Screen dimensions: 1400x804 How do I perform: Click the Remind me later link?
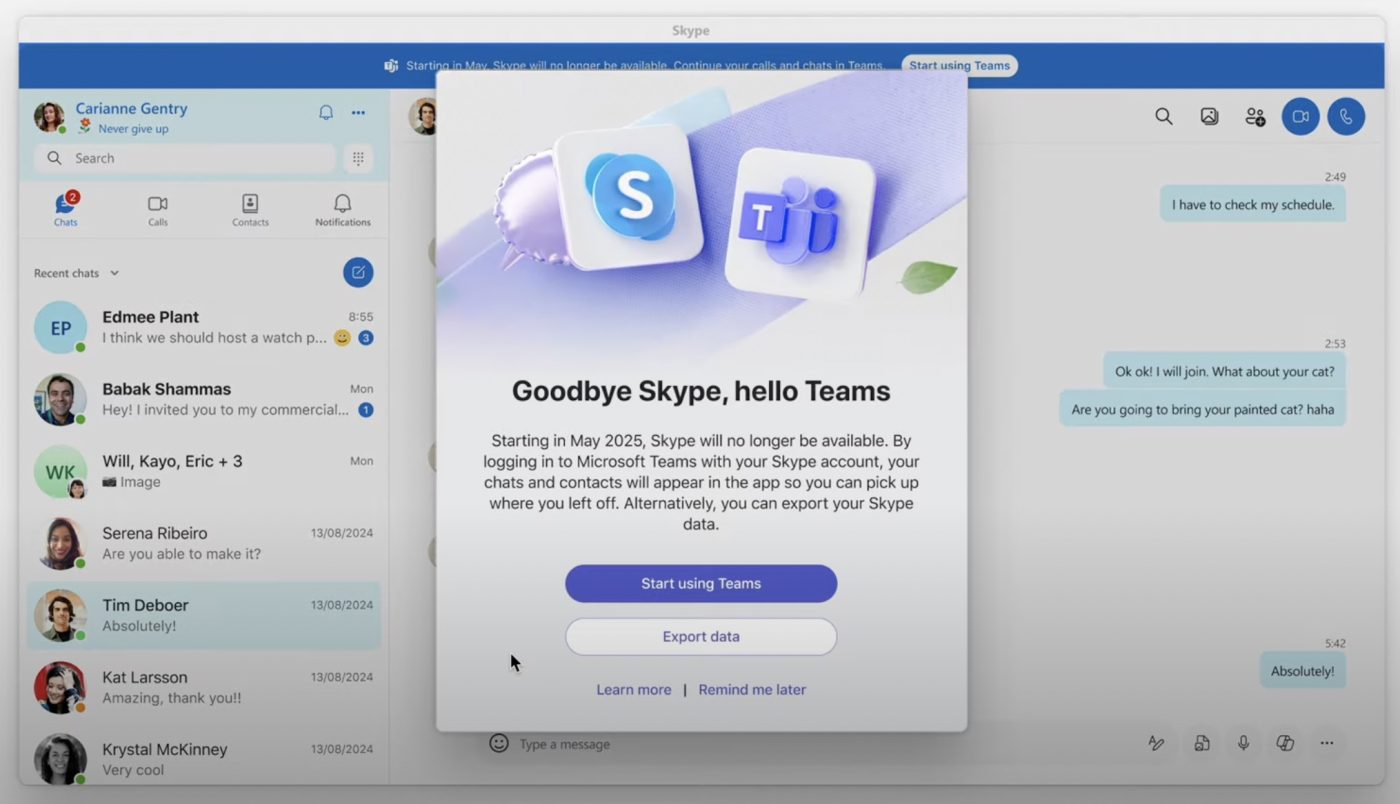[x=752, y=690]
